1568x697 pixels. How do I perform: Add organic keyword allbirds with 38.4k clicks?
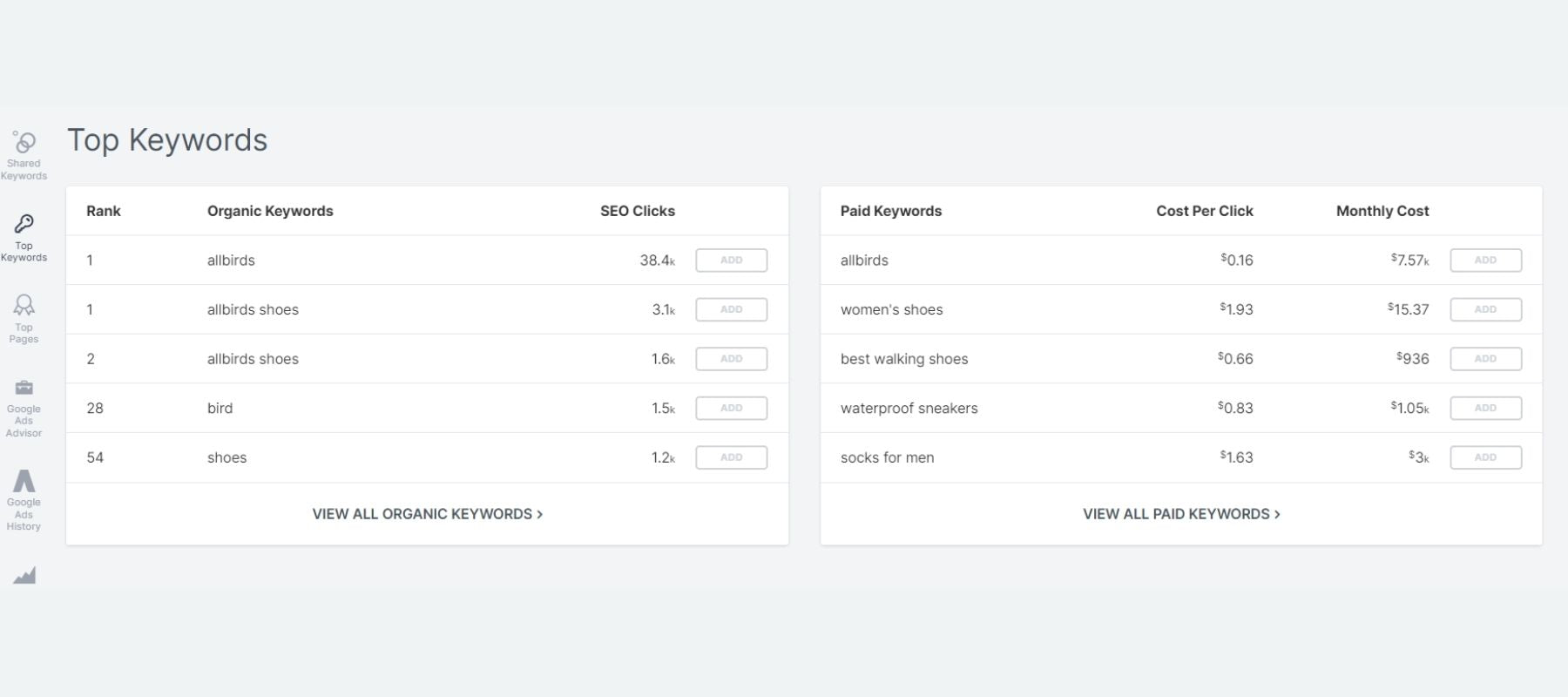tap(732, 261)
